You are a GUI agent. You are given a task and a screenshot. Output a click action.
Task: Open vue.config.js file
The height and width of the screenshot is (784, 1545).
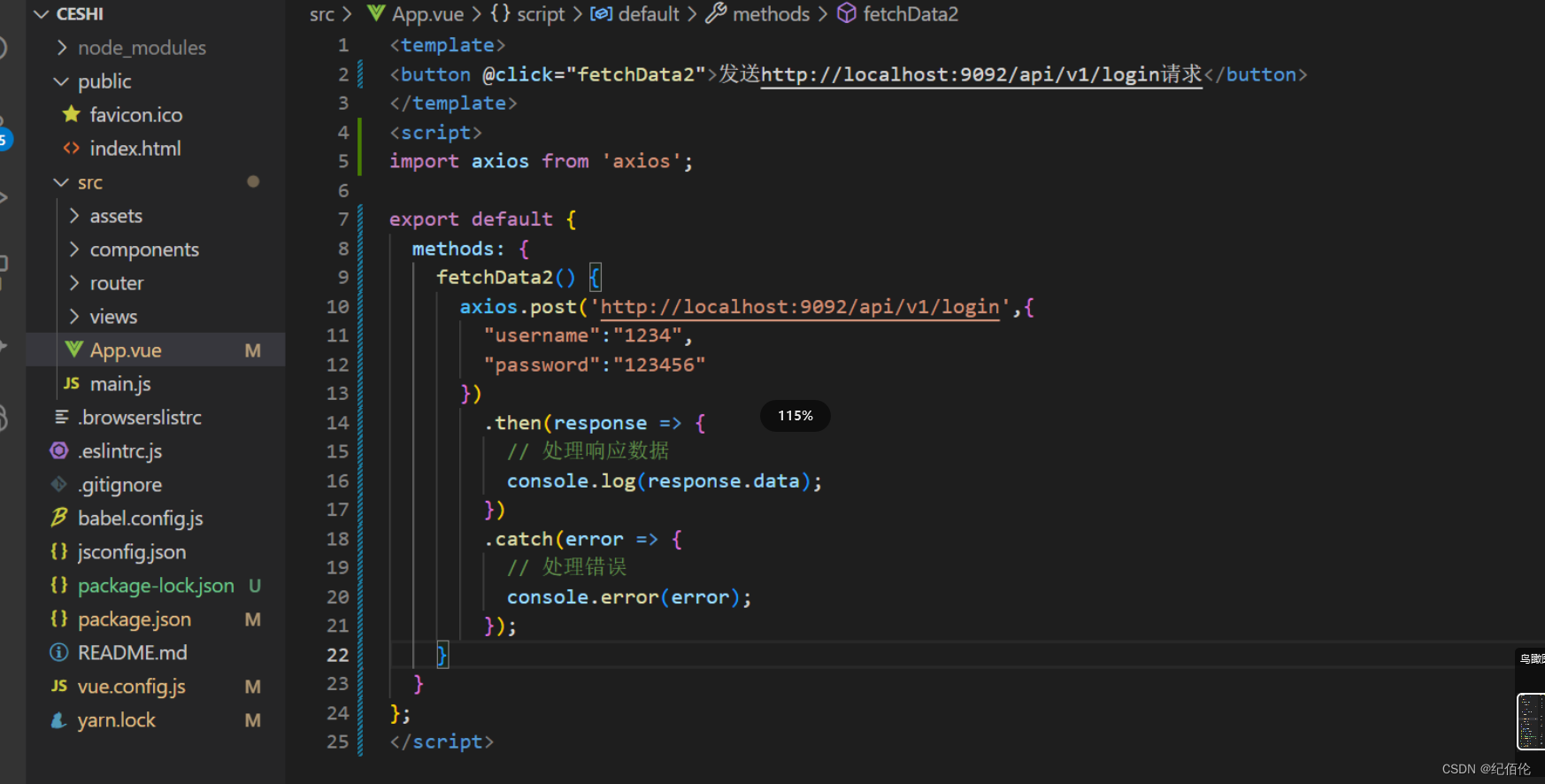coord(132,687)
